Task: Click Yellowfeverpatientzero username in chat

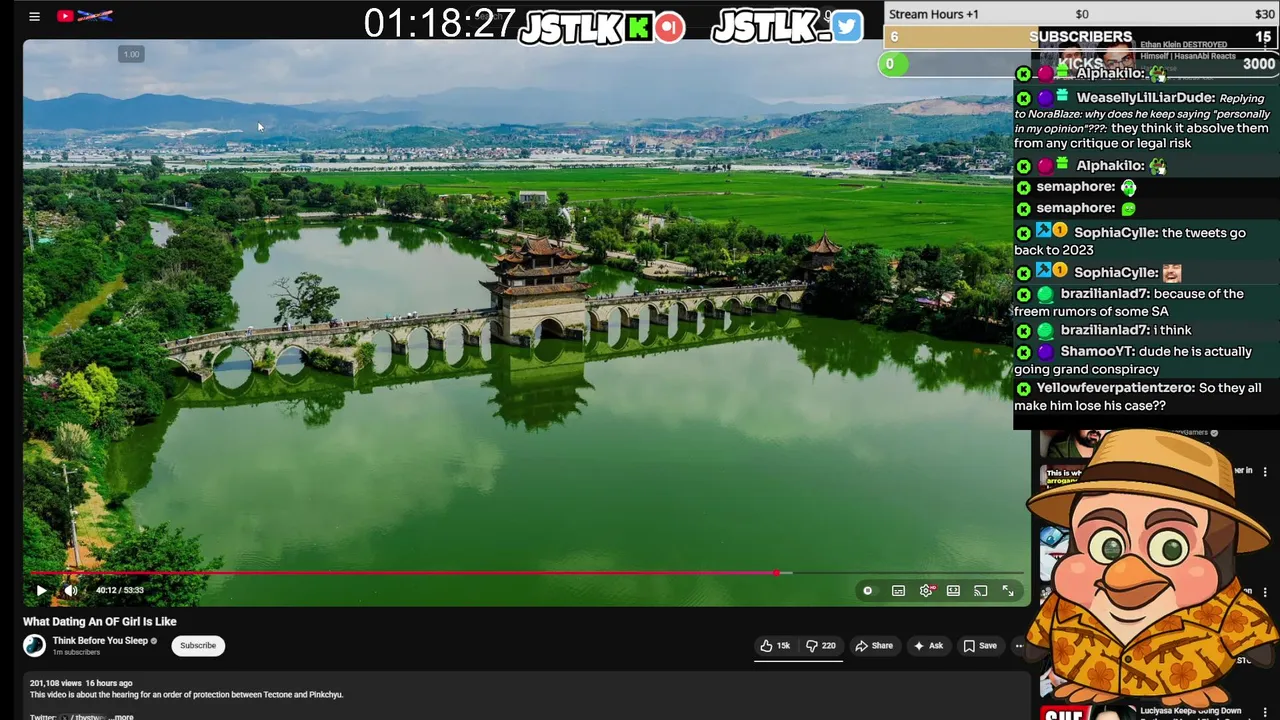Action: 1115,388
